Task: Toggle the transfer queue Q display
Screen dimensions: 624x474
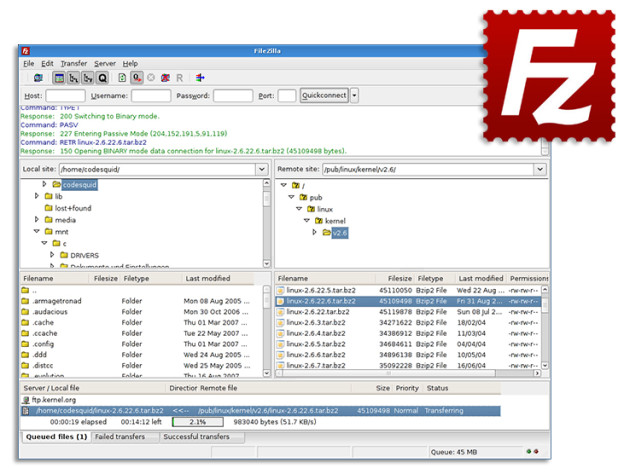Action: pyautogui.click(x=102, y=78)
